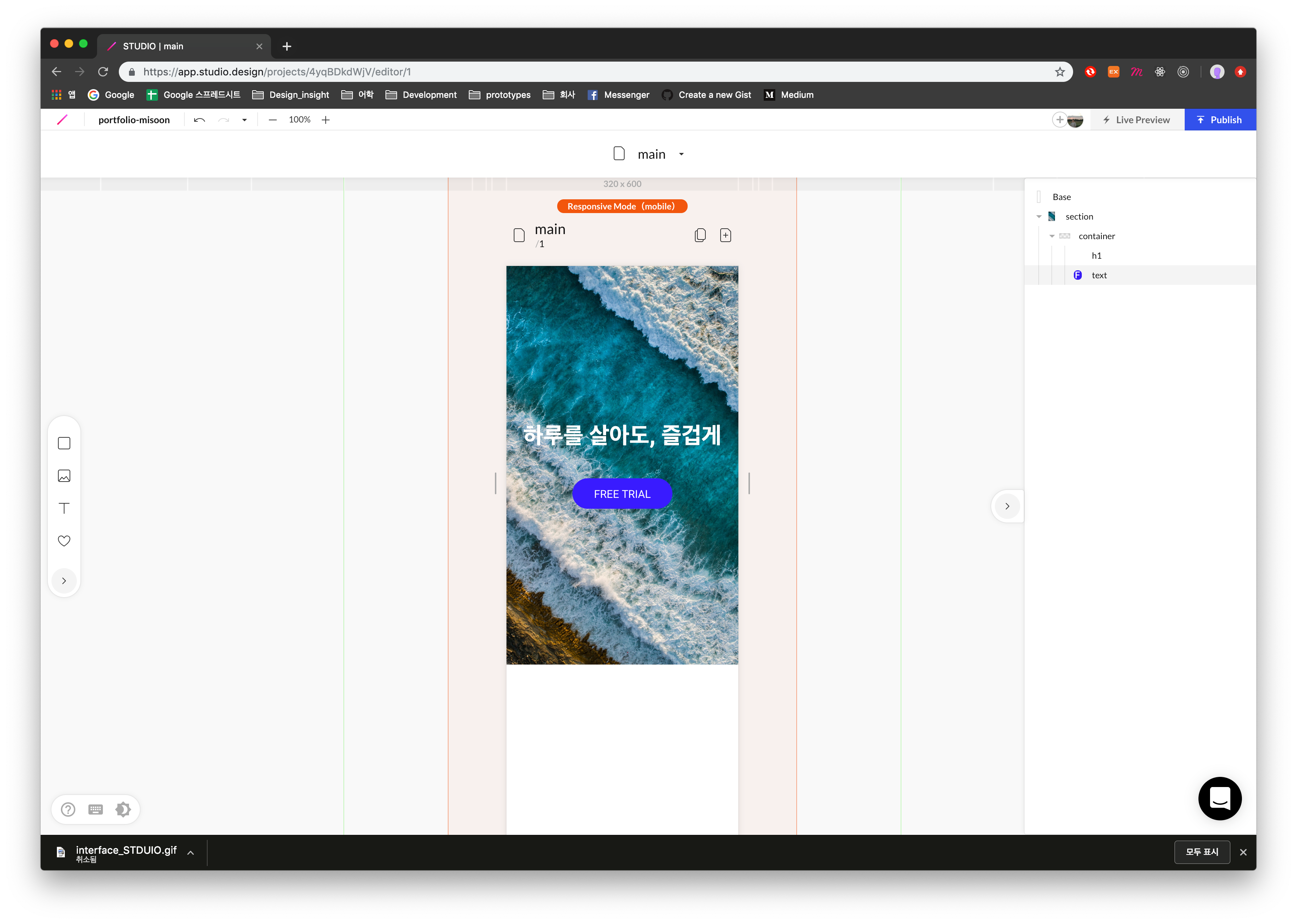Open the Create a new Gist bookmark
1297x924 pixels.
[706, 95]
